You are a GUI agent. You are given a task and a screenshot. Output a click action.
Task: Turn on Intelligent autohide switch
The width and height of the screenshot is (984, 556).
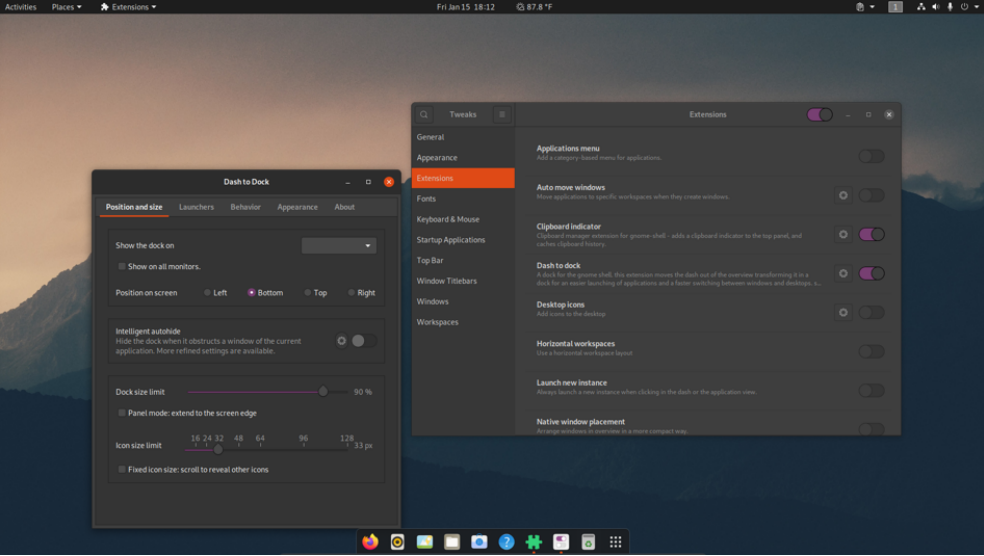(364, 341)
